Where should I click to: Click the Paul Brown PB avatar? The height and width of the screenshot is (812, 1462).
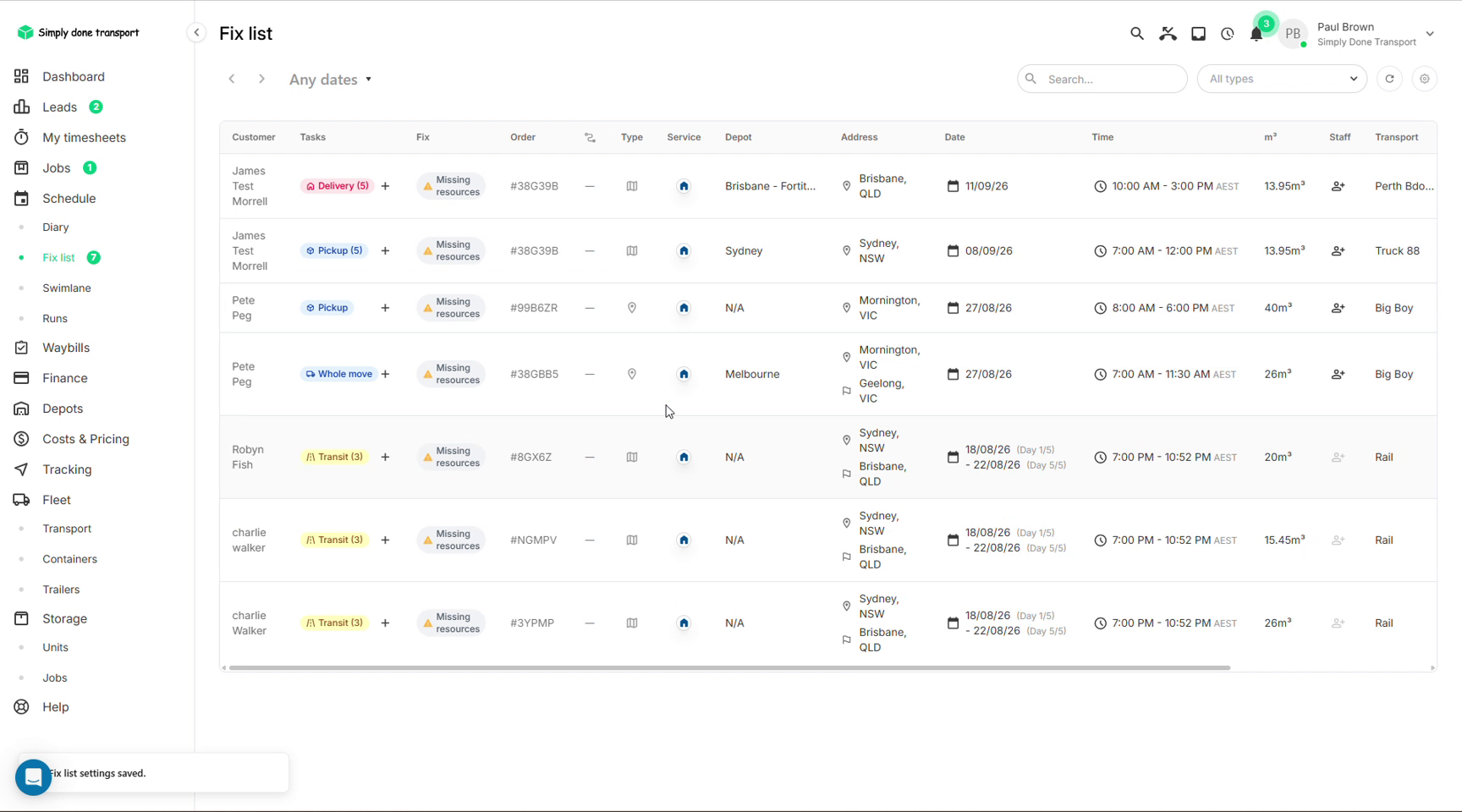(x=1293, y=34)
